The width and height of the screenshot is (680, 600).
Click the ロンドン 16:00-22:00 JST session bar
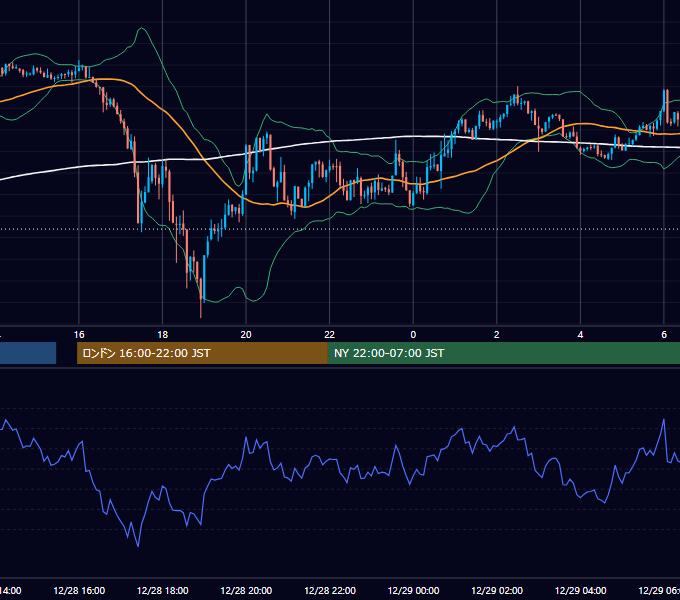(202, 353)
